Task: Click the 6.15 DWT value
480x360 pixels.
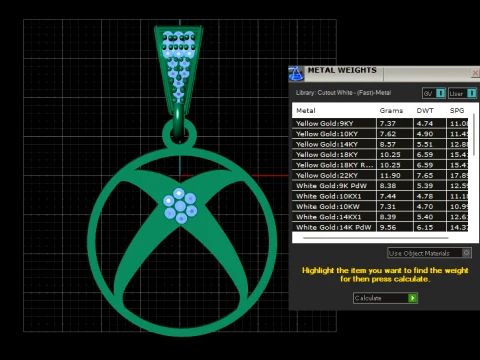Action: click(425, 227)
